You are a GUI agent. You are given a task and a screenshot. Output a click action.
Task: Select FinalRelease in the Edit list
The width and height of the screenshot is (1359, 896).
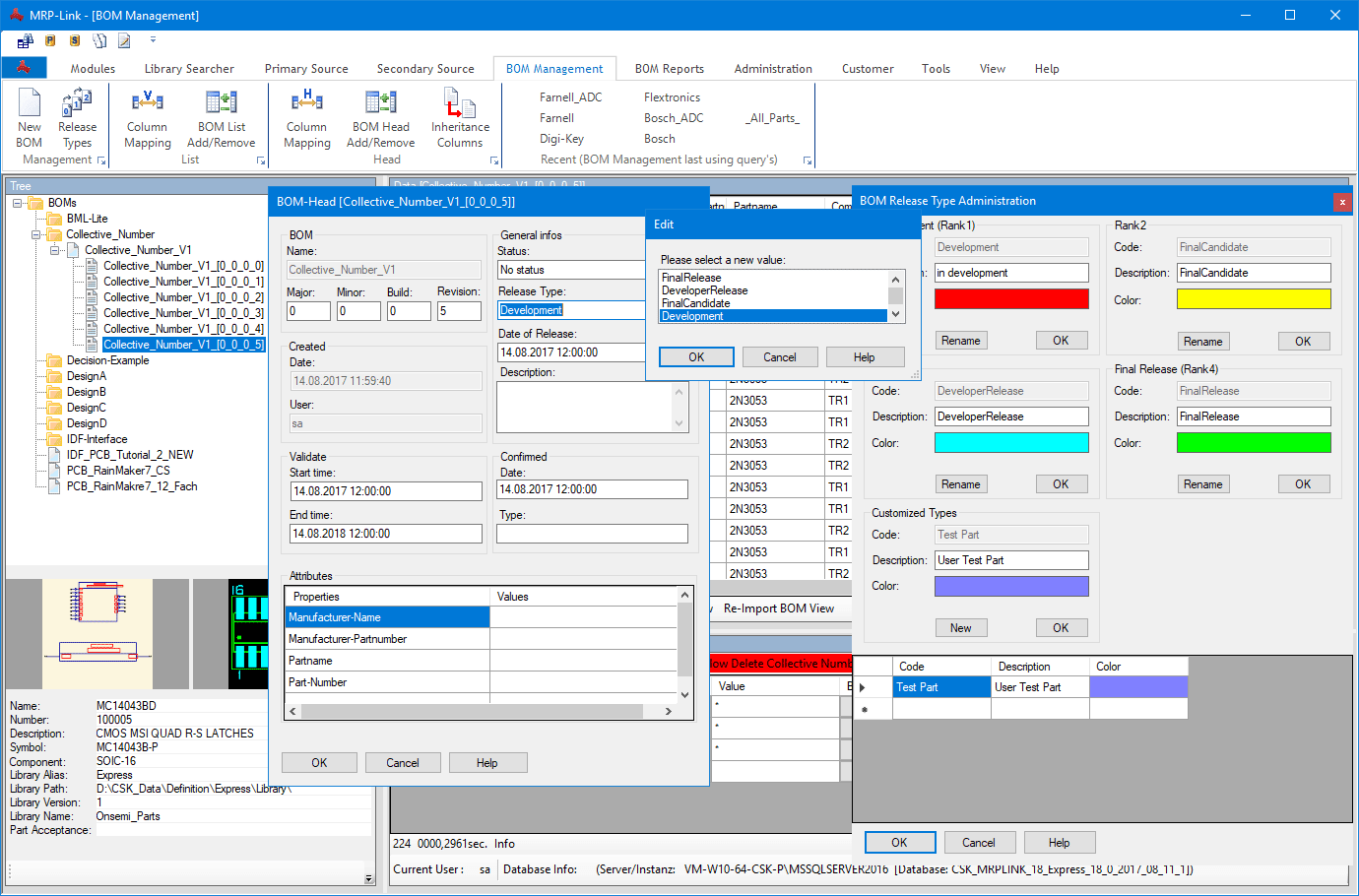pyautogui.click(x=774, y=278)
